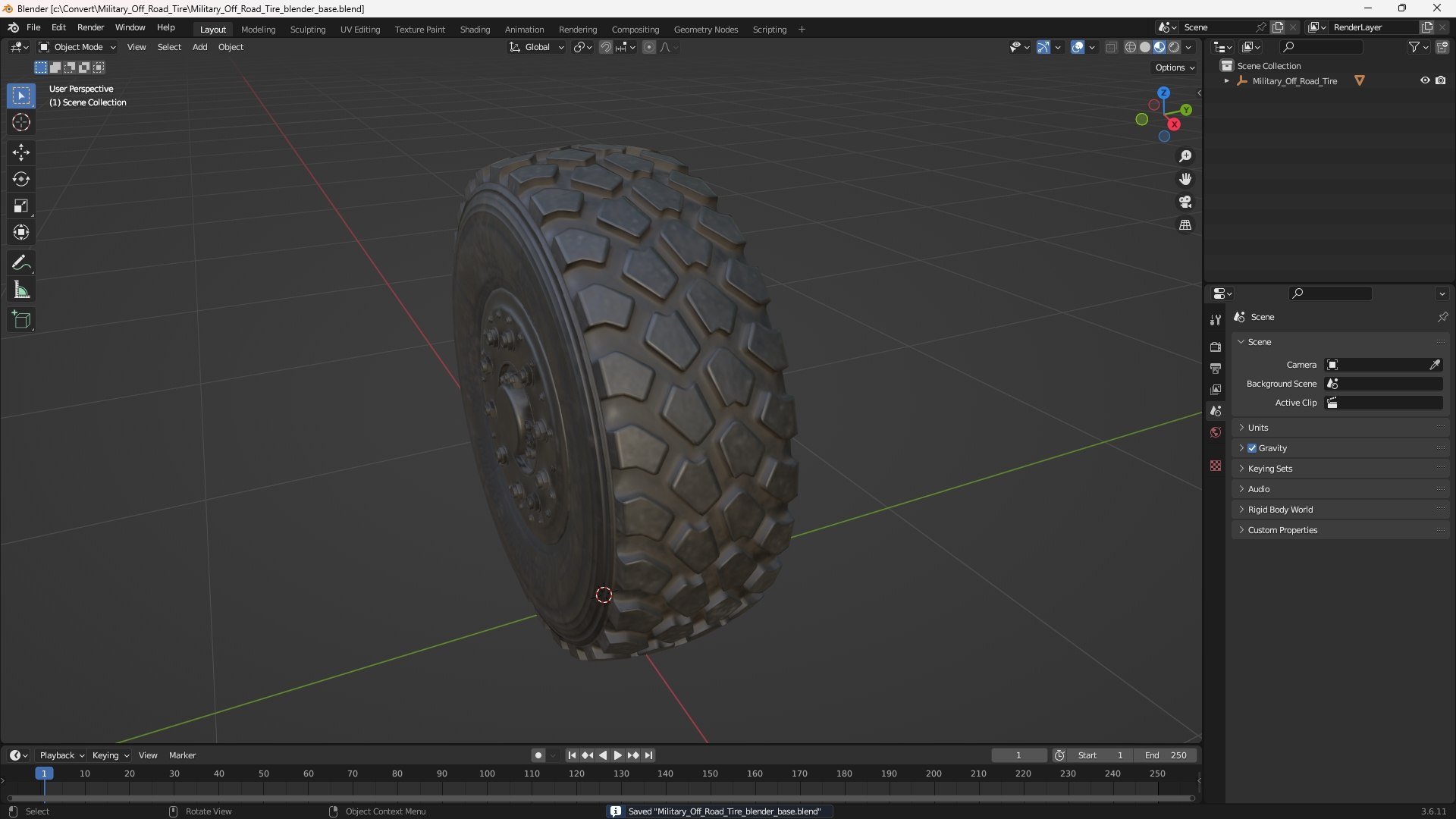Viewport: 1456px width, 819px height.
Task: Expand Military_Off_Road_Tire collection in outliner
Action: tap(1226, 80)
